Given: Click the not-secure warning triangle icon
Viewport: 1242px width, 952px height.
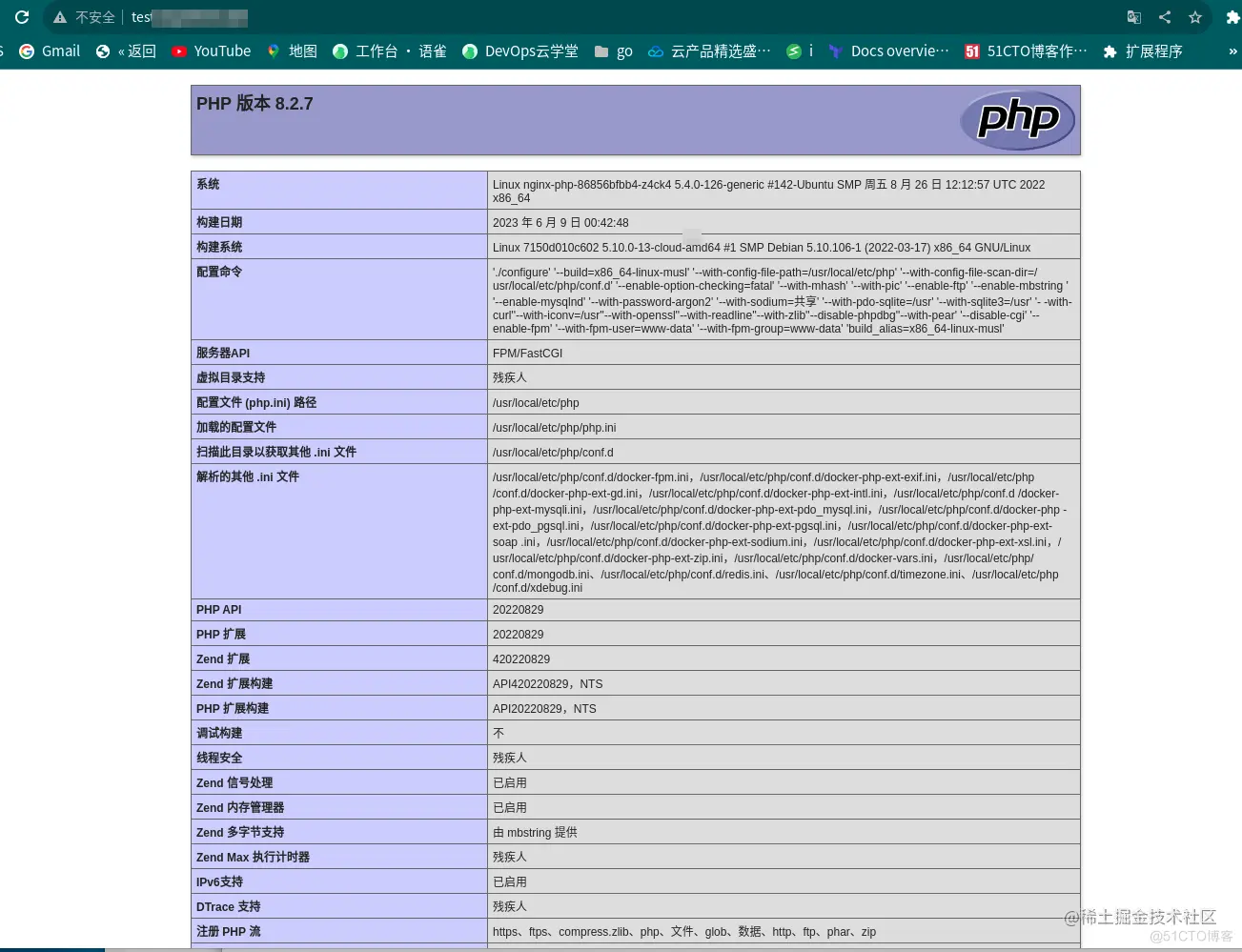Looking at the screenshot, I should coord(60,17).
